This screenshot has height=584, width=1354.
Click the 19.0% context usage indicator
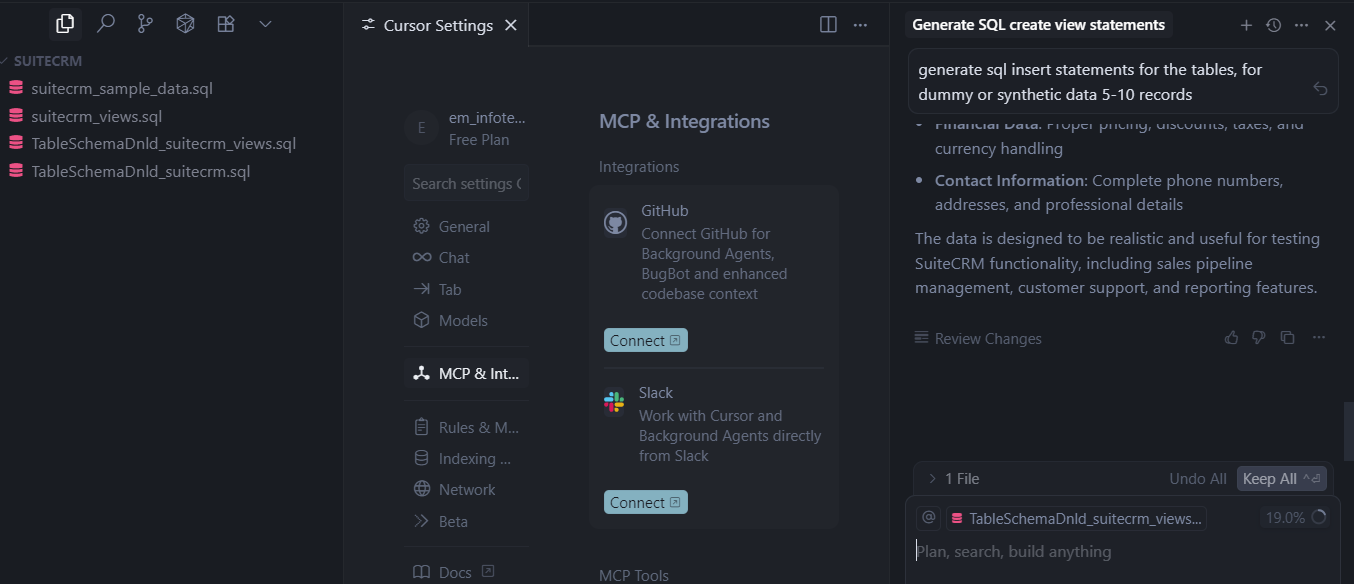(1295, 517)
